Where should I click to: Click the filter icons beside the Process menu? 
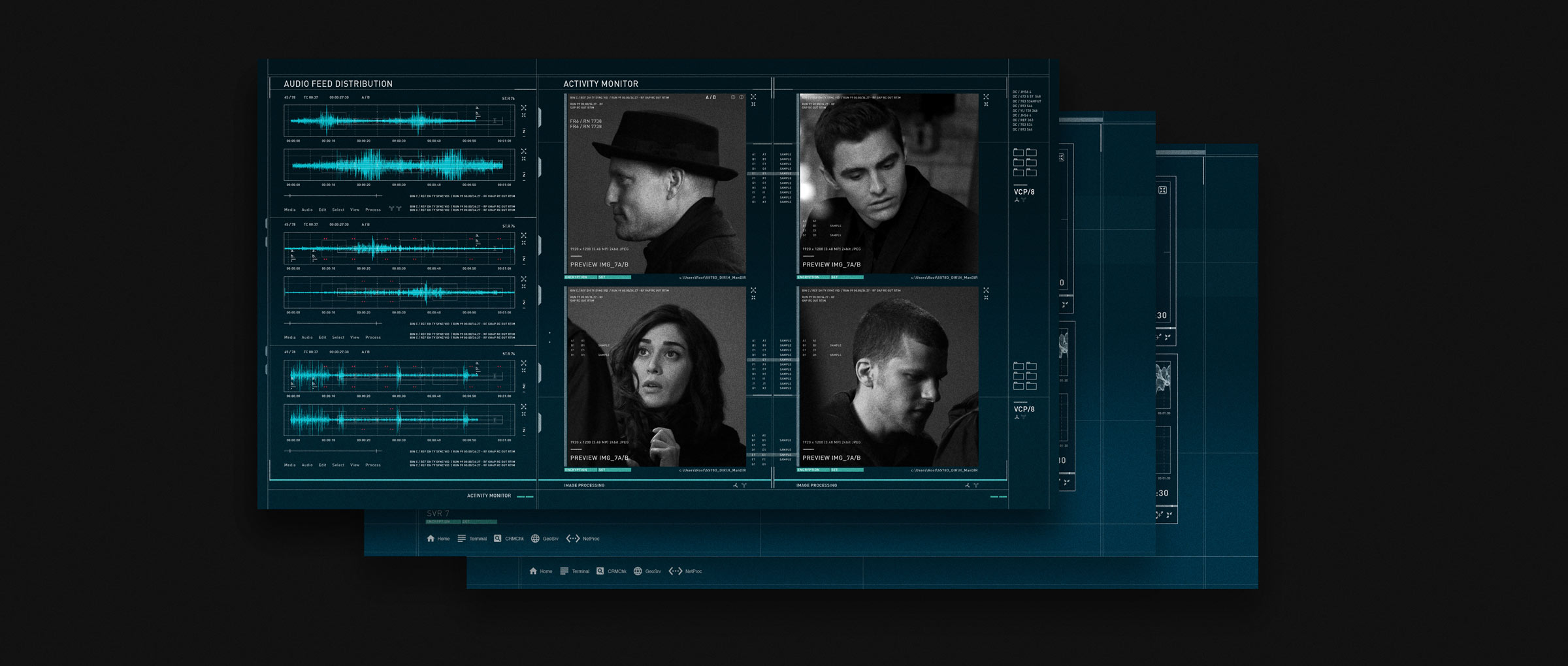tap(395, 209)
